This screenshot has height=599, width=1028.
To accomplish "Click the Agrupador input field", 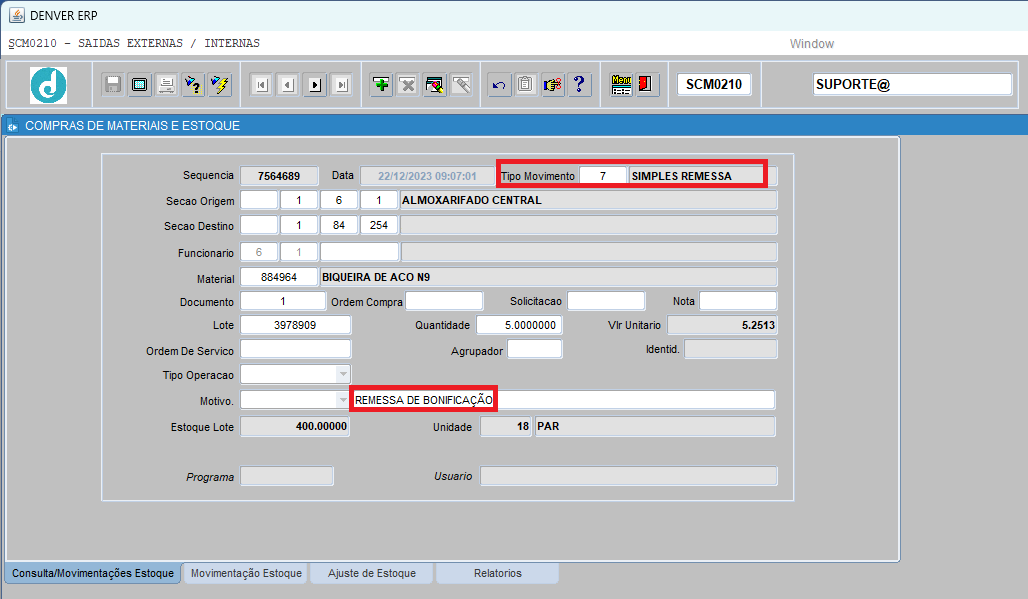I will coord(535,349).
